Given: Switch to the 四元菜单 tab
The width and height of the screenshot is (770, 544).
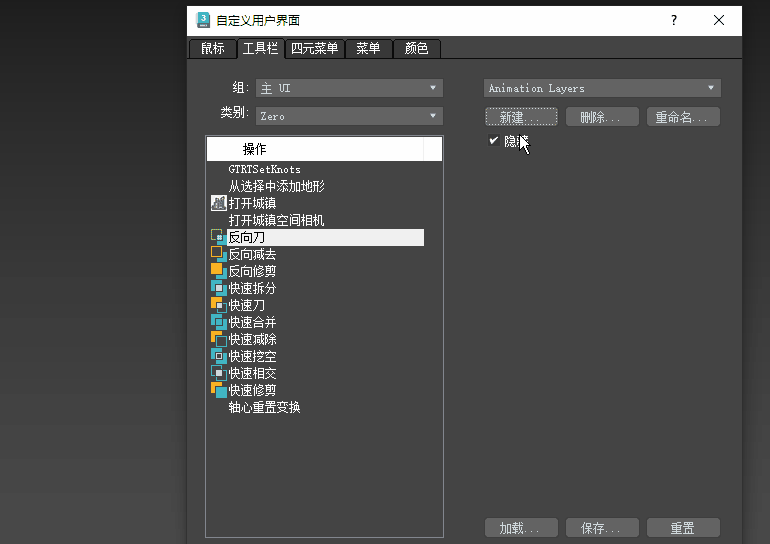Looking at the screenshot, I should (315, 48).
